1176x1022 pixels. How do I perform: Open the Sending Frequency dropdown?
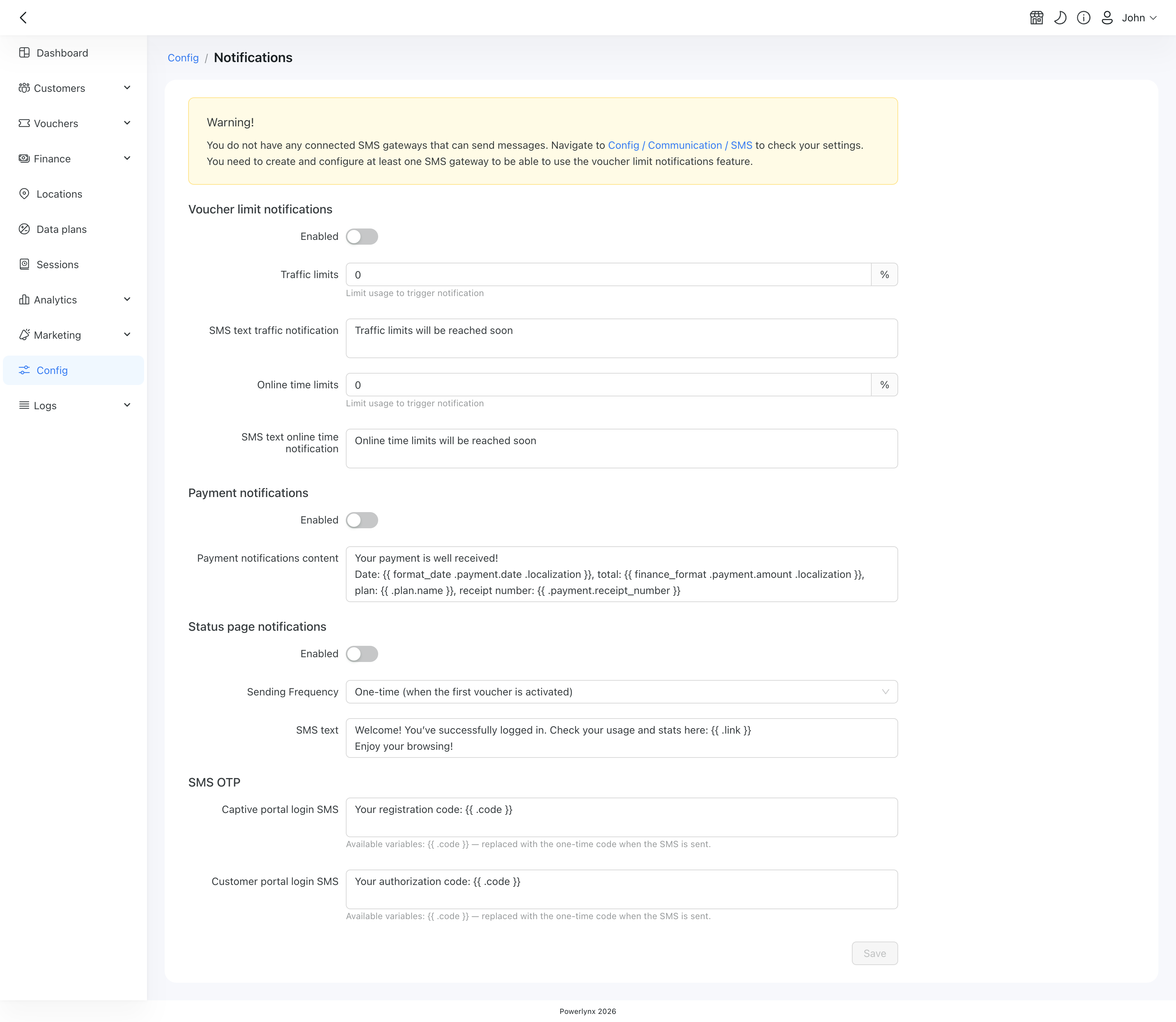coord(621,692)
